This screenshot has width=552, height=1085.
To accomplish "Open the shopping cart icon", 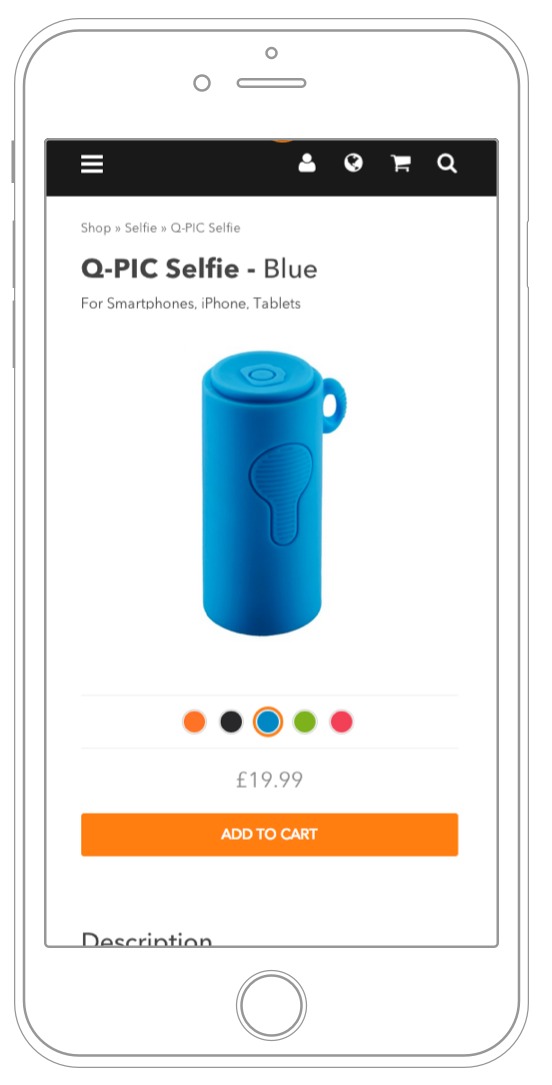I will click(401, 163).
